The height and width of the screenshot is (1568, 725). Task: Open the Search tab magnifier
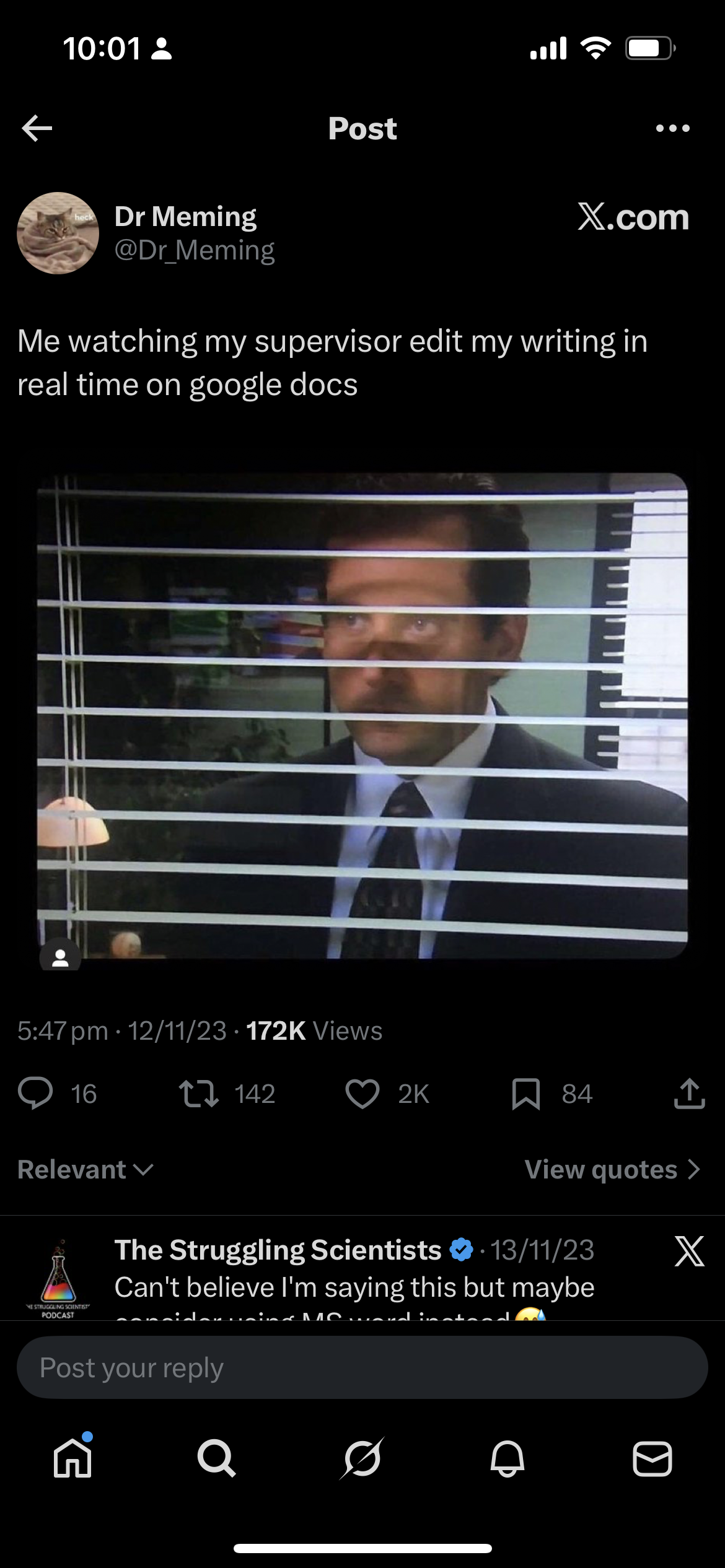[216, 1458]
